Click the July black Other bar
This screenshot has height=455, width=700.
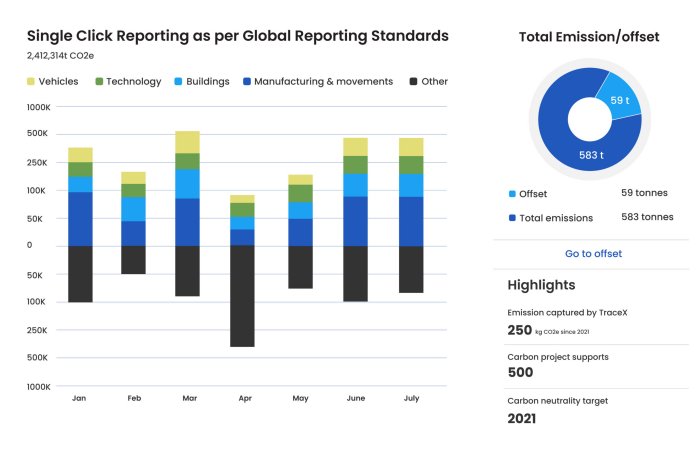[411, 269]
